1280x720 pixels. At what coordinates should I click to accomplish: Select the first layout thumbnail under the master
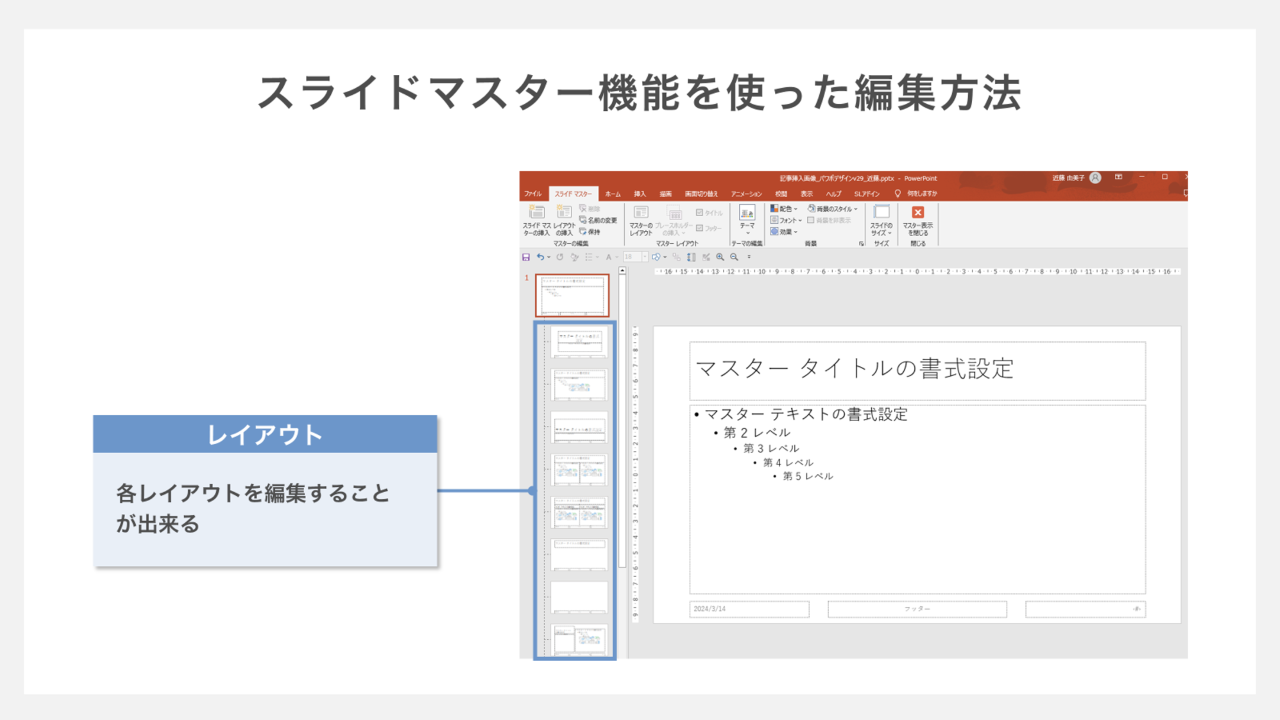[x=580, y=342]
